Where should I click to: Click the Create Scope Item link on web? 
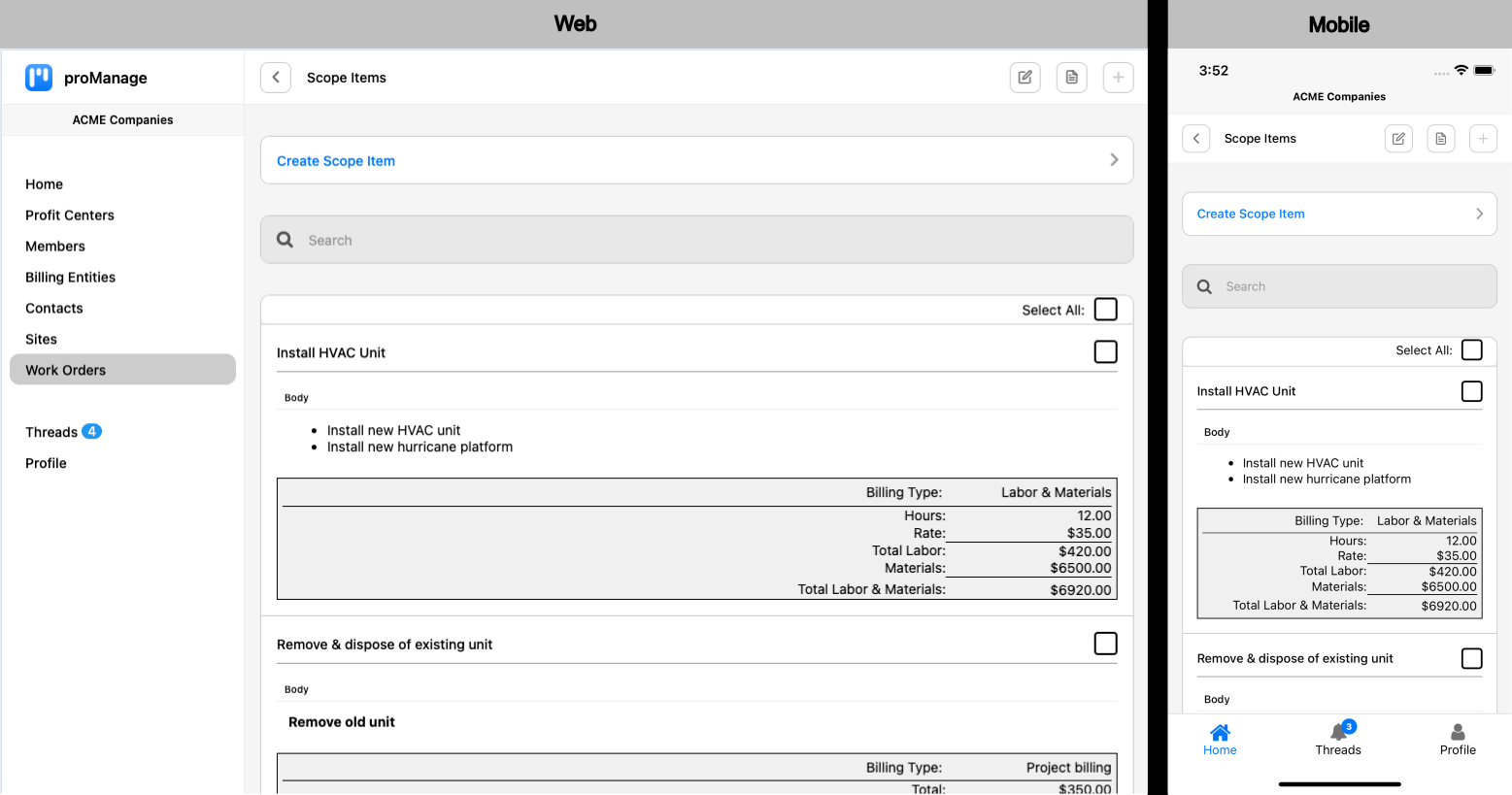point(336,161)
